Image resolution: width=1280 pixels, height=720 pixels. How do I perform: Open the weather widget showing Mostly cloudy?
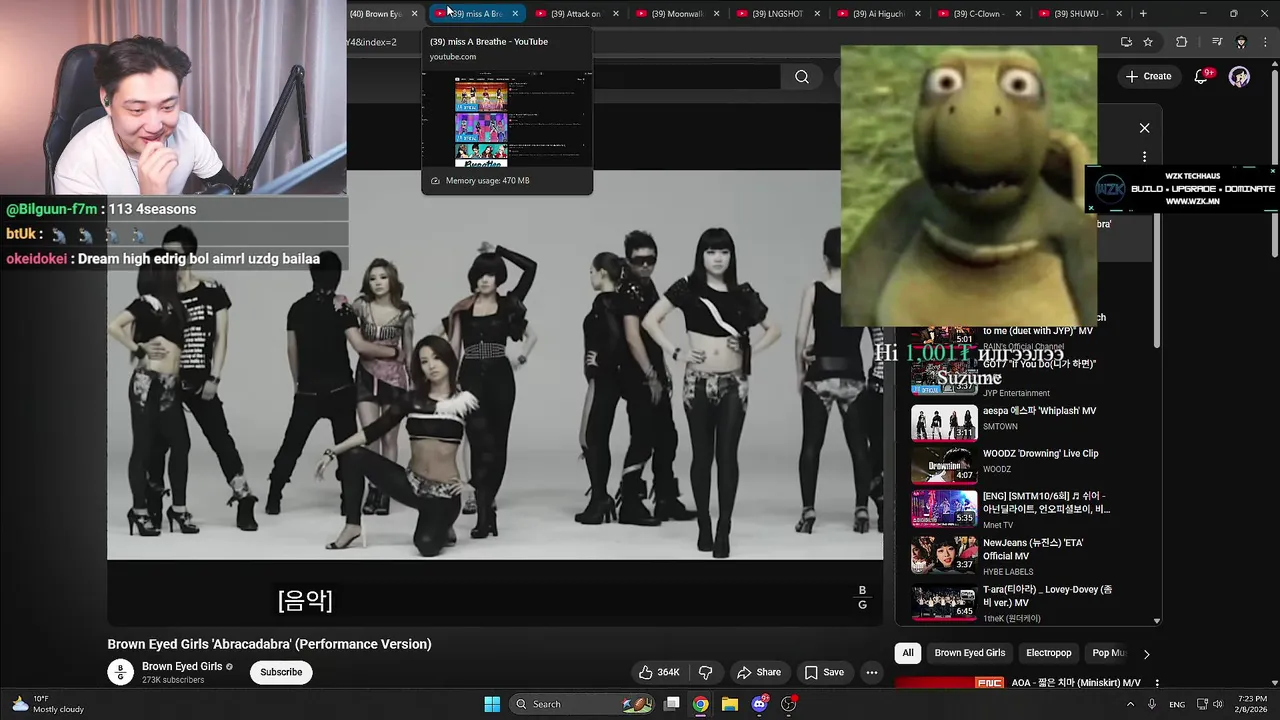point(48,704)
